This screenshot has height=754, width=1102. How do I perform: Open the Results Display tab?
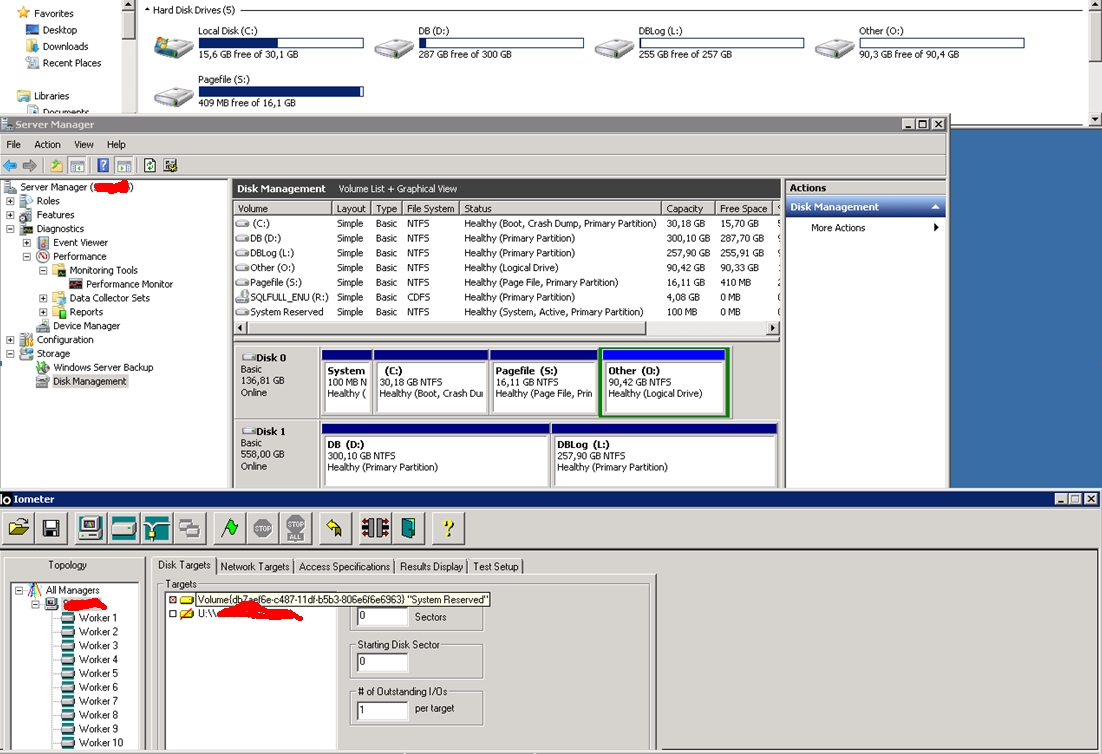[431, 567]
